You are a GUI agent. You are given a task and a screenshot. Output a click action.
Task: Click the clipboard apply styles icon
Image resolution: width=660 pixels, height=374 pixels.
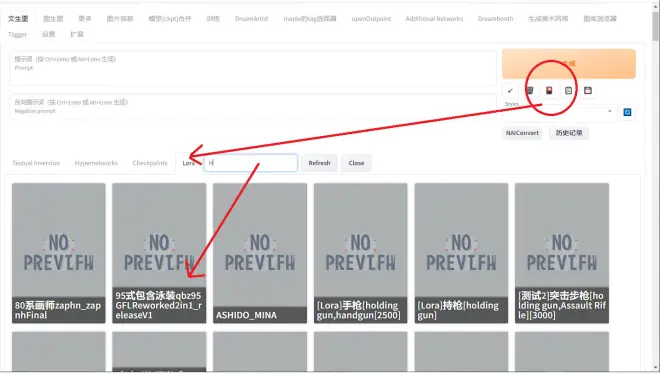(568, 90)
